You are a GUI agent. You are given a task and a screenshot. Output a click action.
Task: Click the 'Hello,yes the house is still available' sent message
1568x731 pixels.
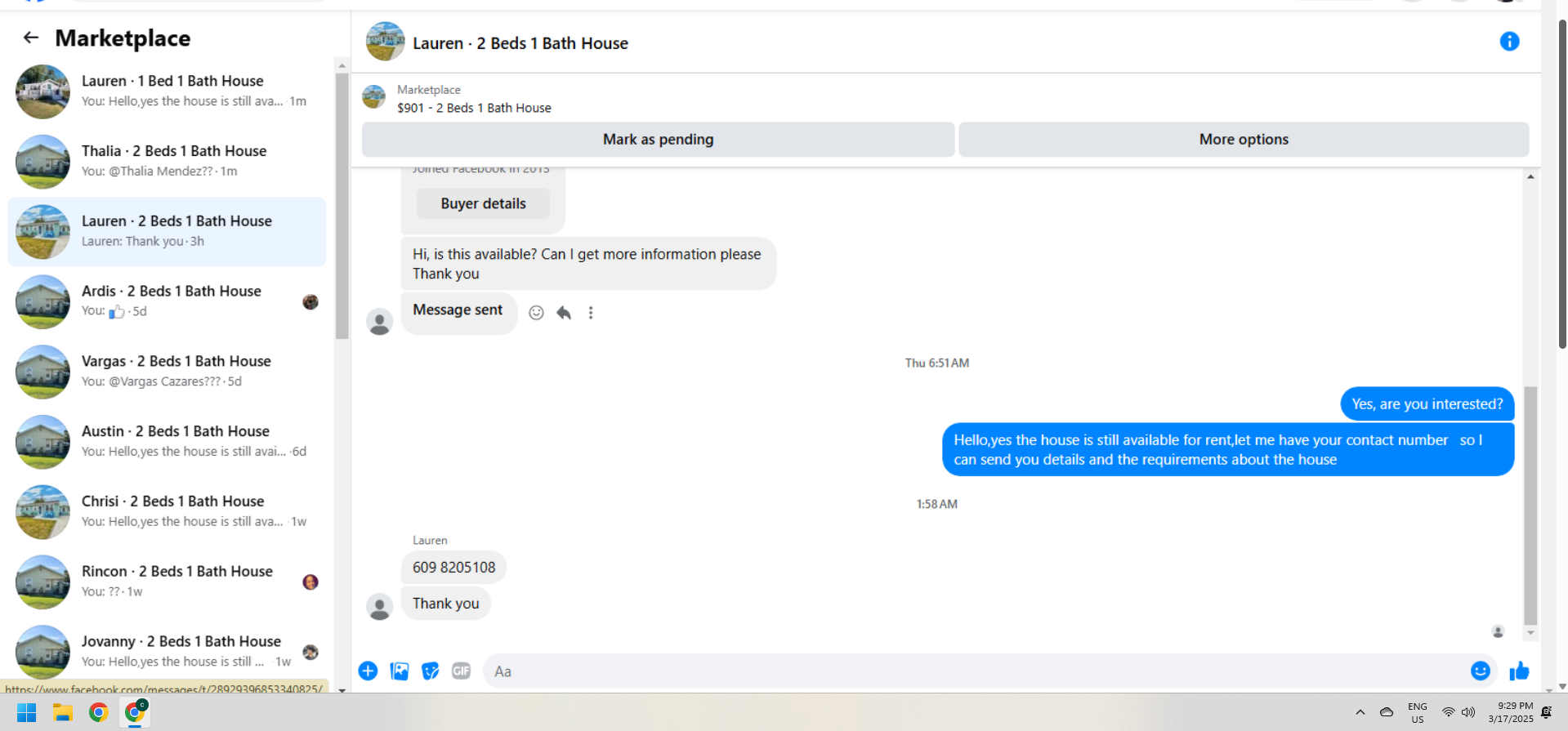point(1228,450)
